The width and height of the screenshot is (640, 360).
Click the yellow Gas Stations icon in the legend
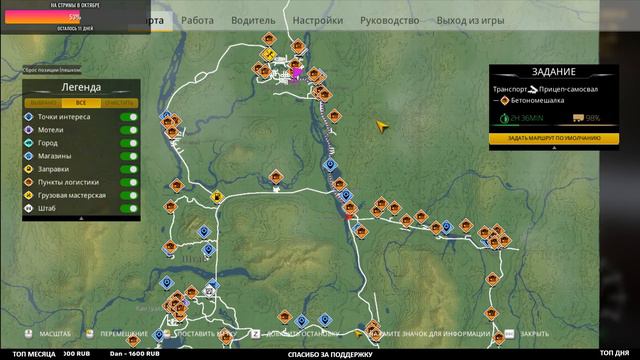tap(29, 169)
